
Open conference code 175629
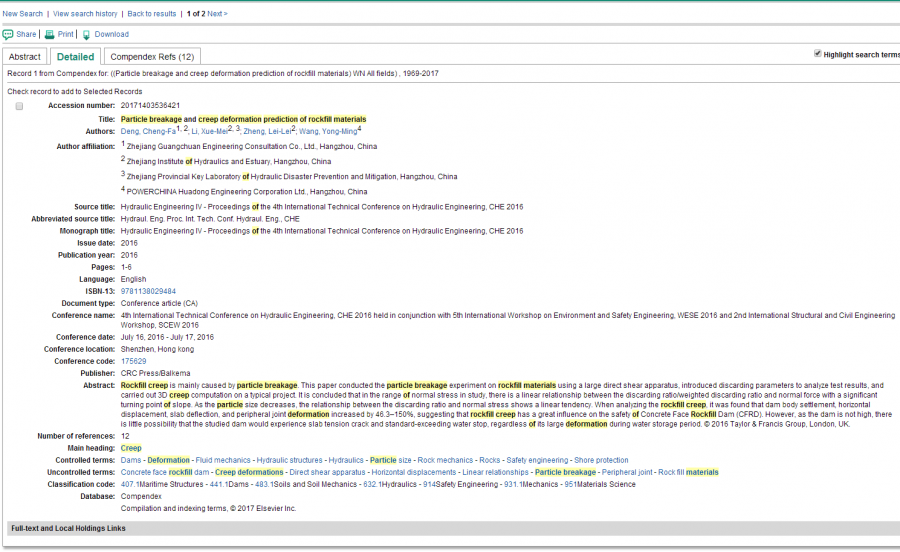pyautogui.click(x=133, y=361)
